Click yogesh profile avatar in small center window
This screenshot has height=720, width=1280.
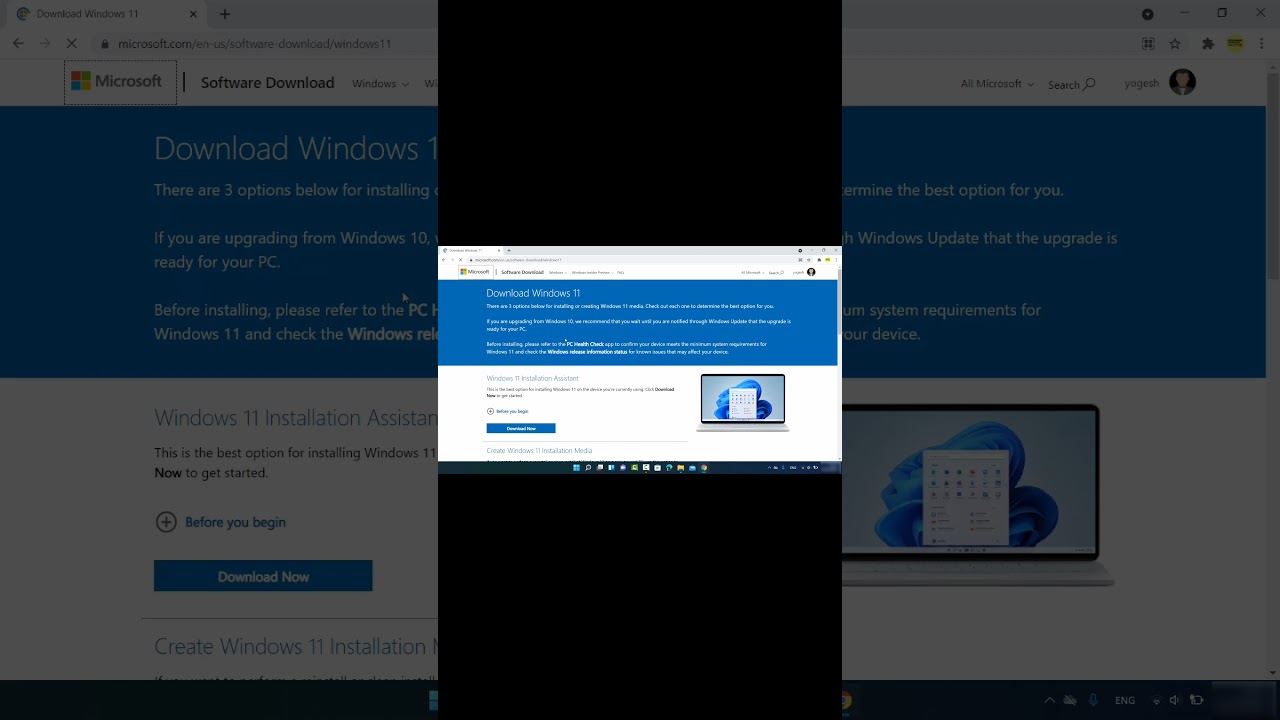811,272
